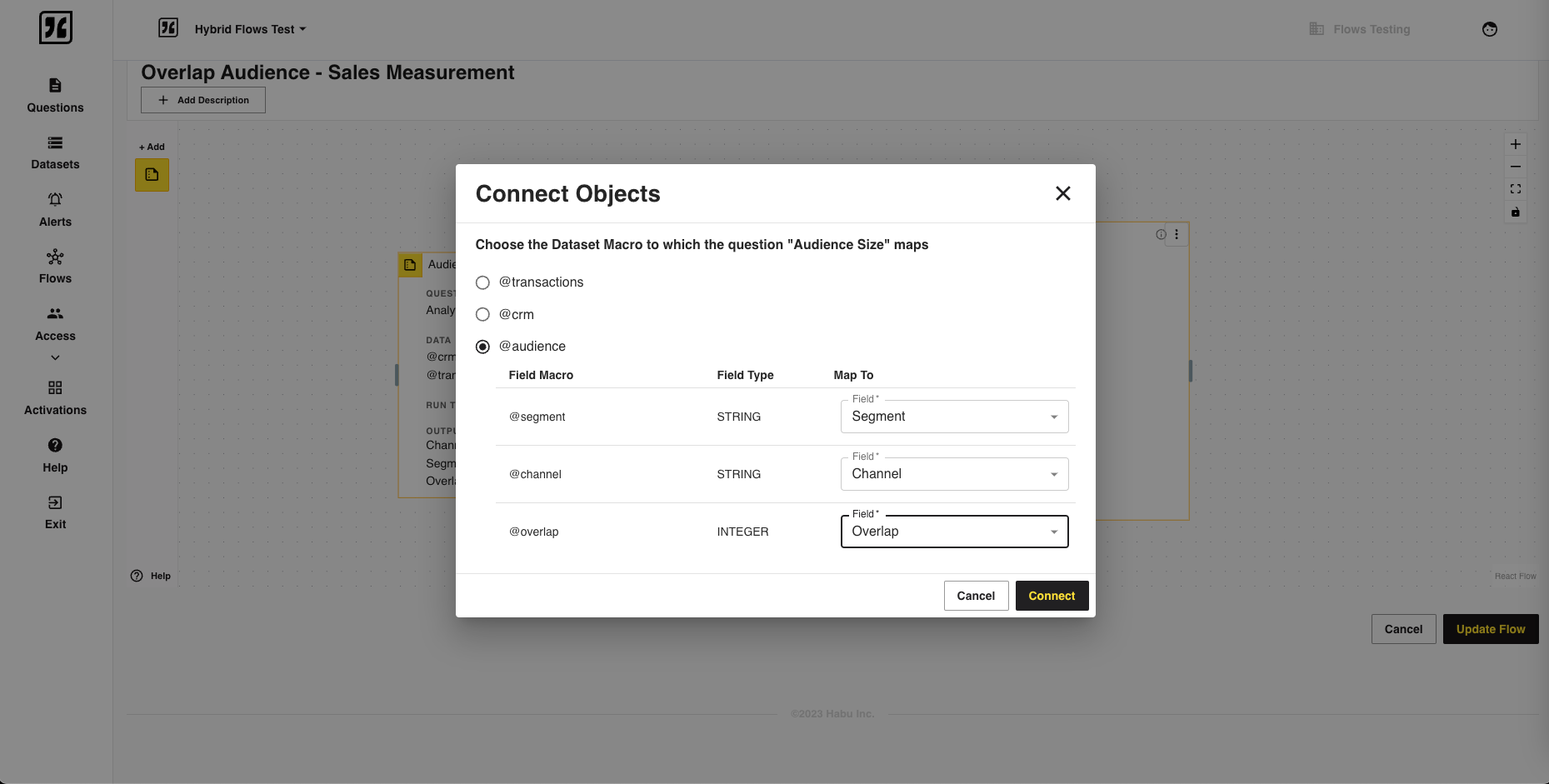The image size is (1549, 784).
Task: Click Cancel next to Update Flow
Action: click(x=1403, y=629)
